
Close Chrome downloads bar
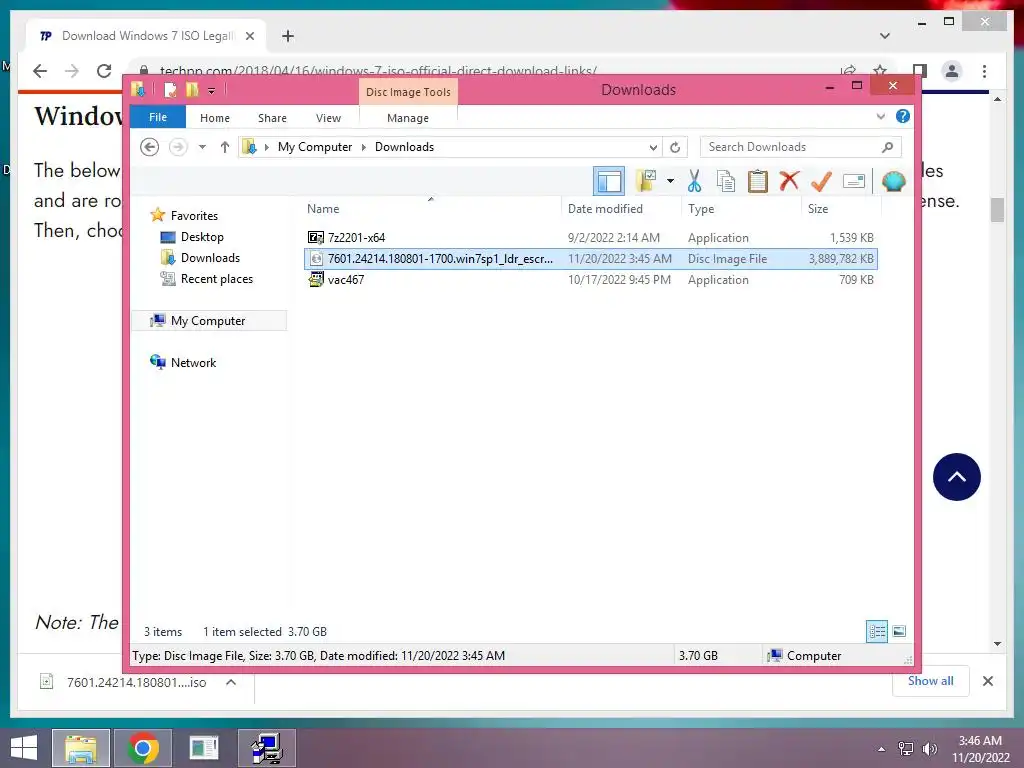[x=987, y=681]
